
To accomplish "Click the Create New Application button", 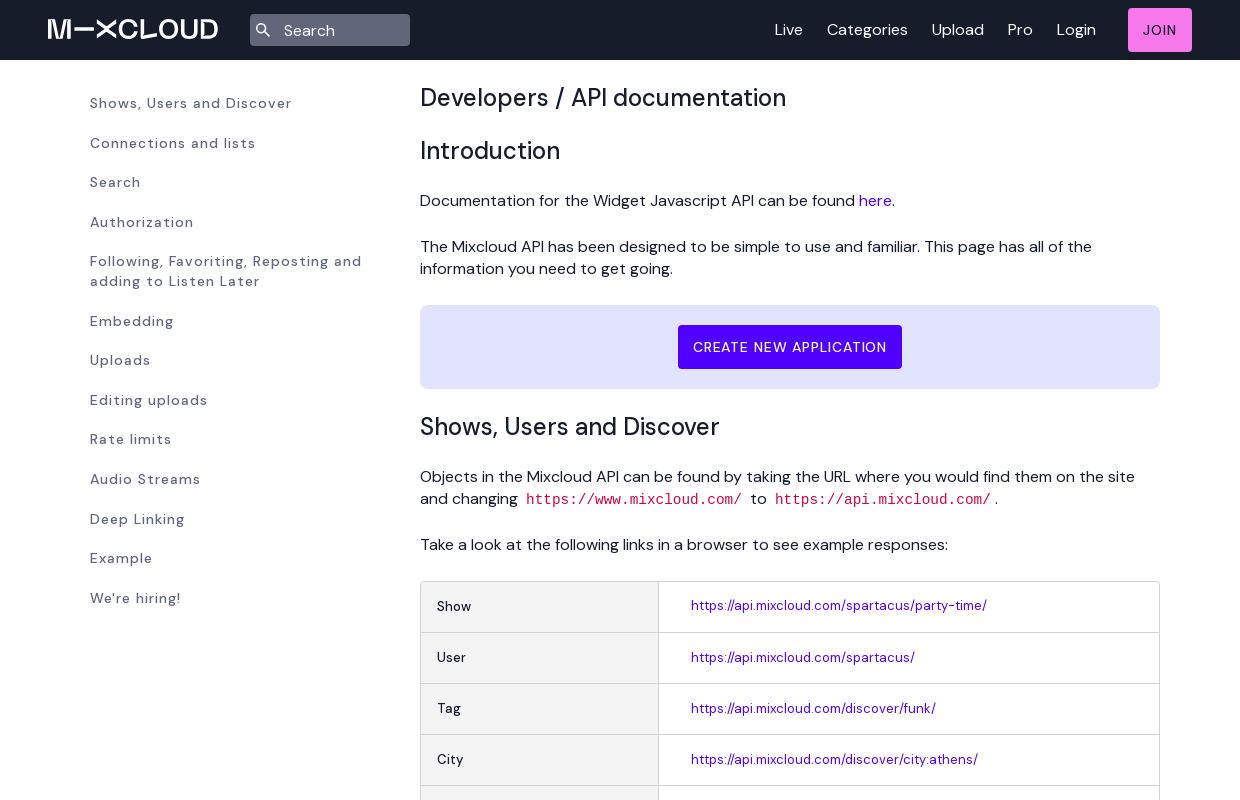I will tap(790, 347).
